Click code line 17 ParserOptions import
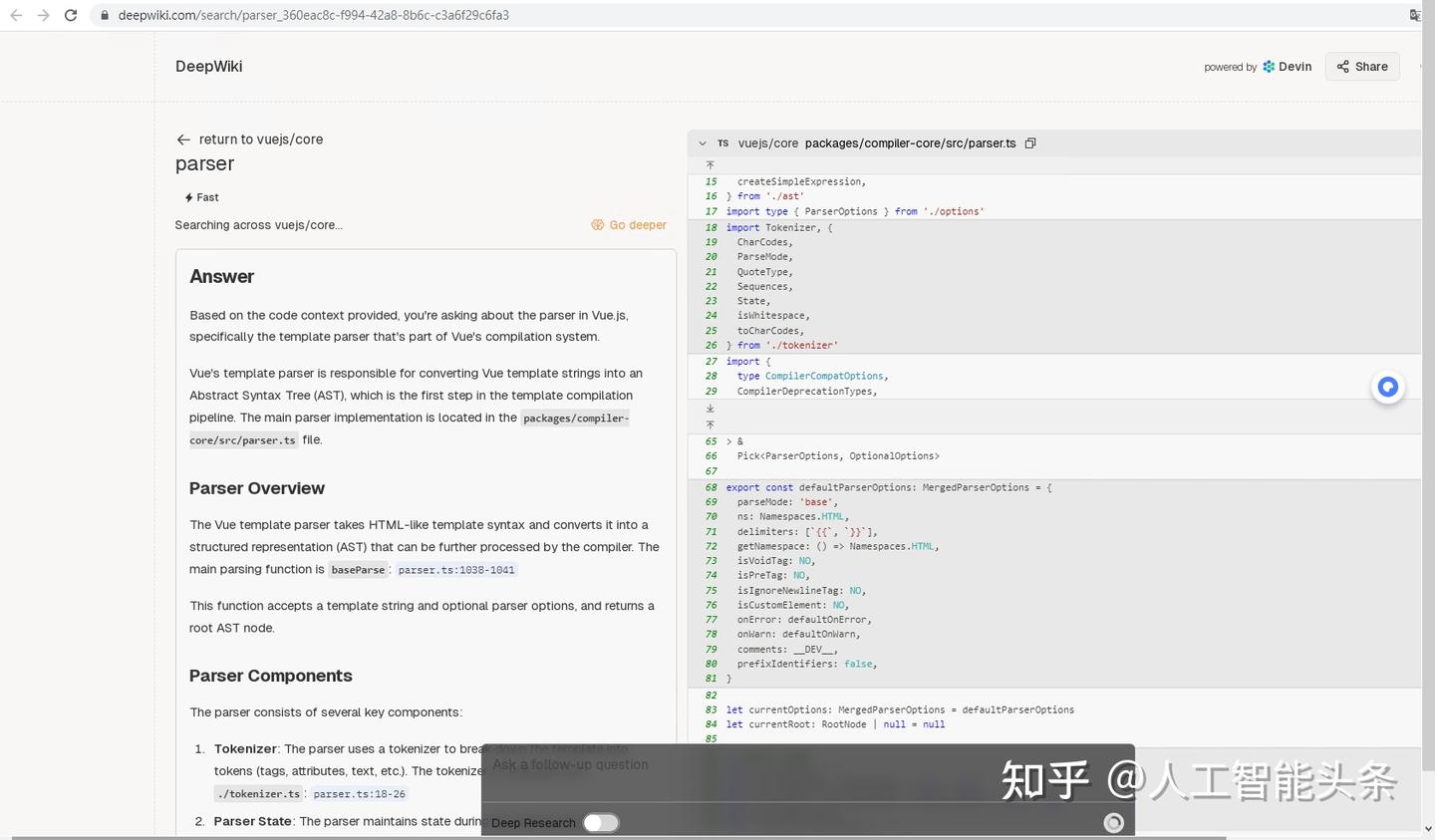Image resolution: width=1435 pixels, height=840 pixels. point(855,211)
